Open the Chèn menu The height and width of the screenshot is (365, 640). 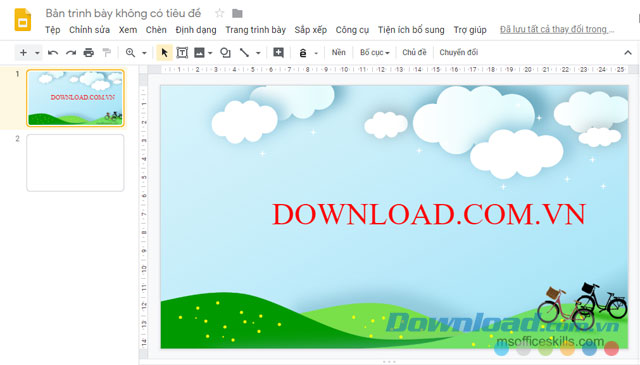click(156, 30)
